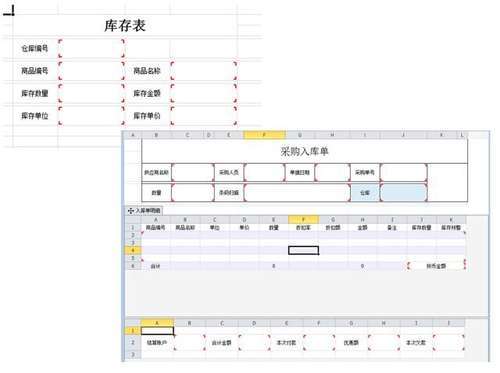Click the 库存表 title heading
This screenshot has width=500, height=373.
click(x=125, y=26)
